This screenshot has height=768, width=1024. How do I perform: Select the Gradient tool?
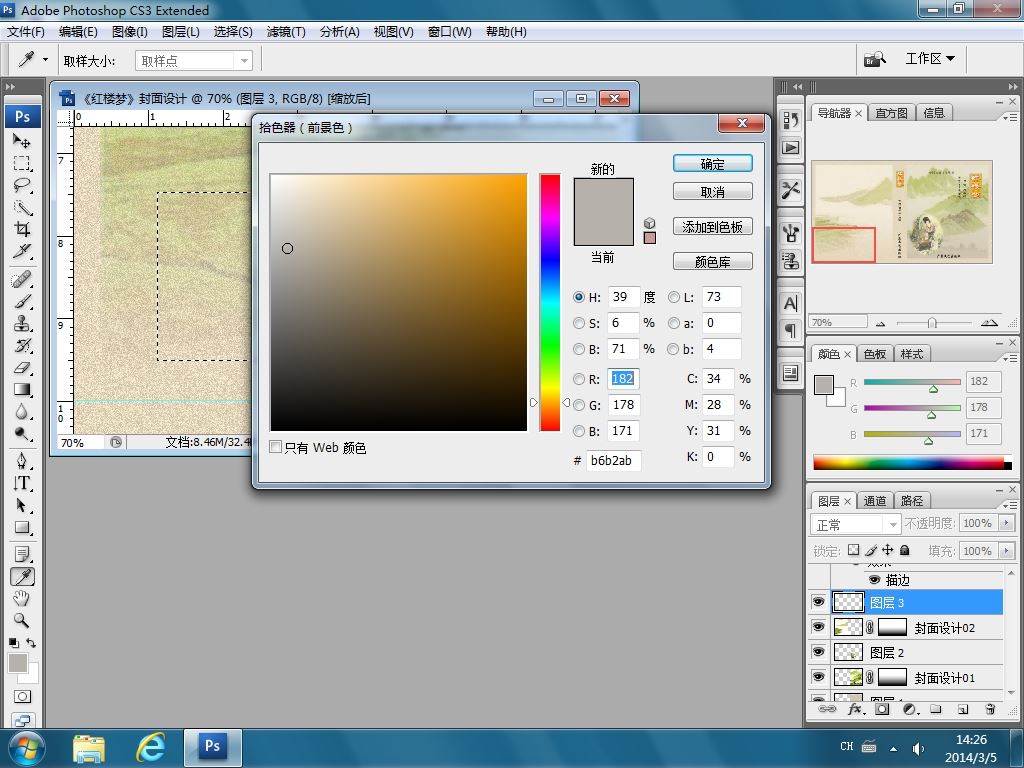click(22, 390)
